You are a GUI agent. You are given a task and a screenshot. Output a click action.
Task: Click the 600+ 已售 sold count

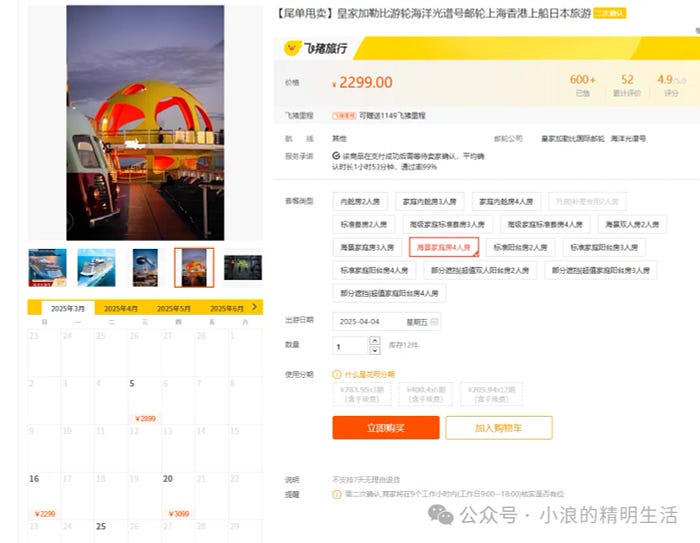click(x=583, y=85)
